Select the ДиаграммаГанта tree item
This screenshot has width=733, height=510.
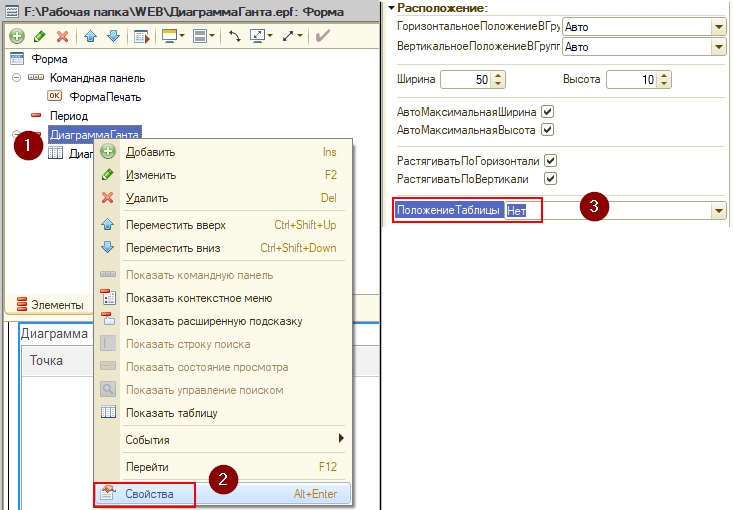pyautogui.click(x=94, y=134)
